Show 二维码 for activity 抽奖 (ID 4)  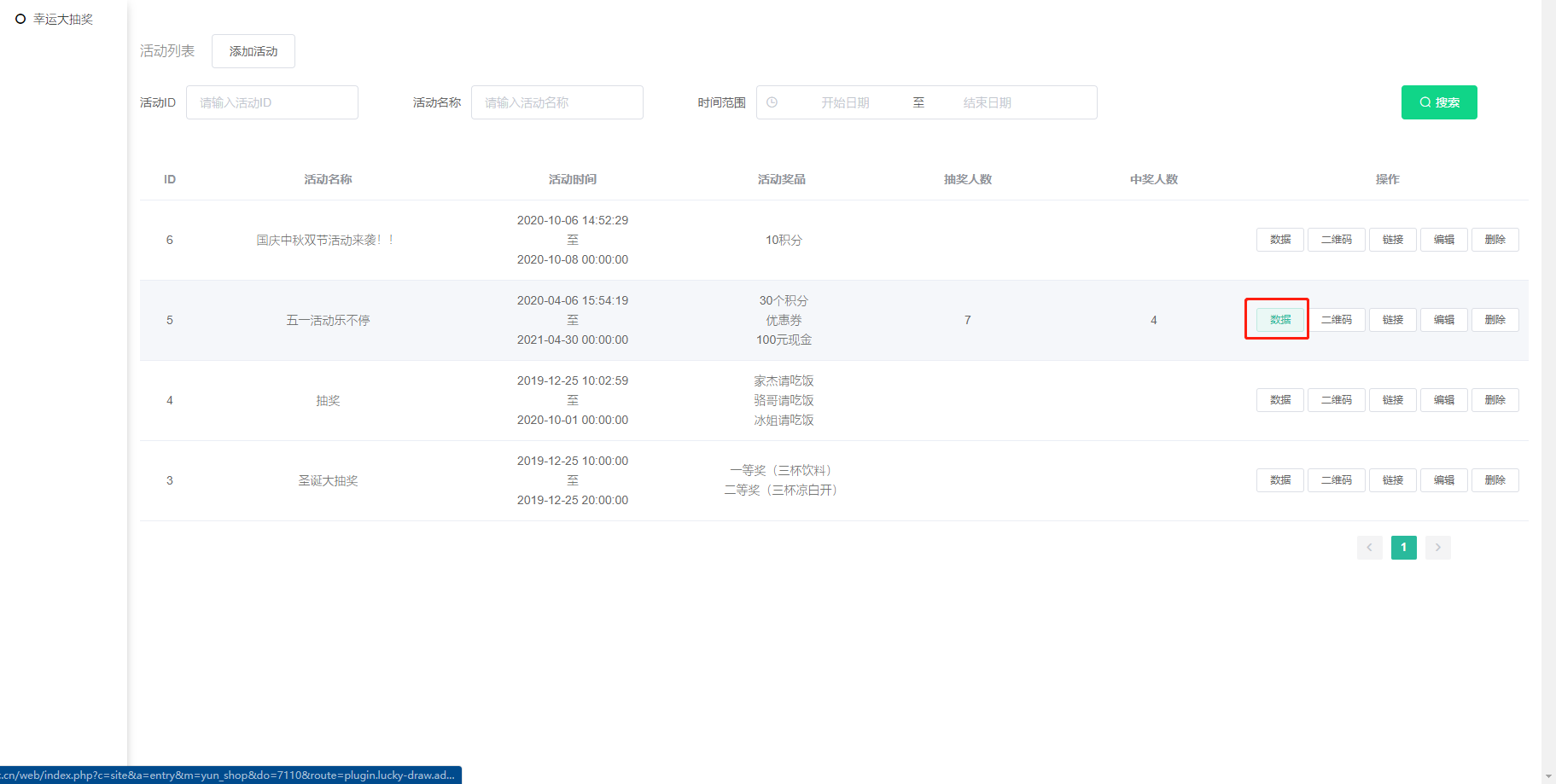pos(1337,400)
